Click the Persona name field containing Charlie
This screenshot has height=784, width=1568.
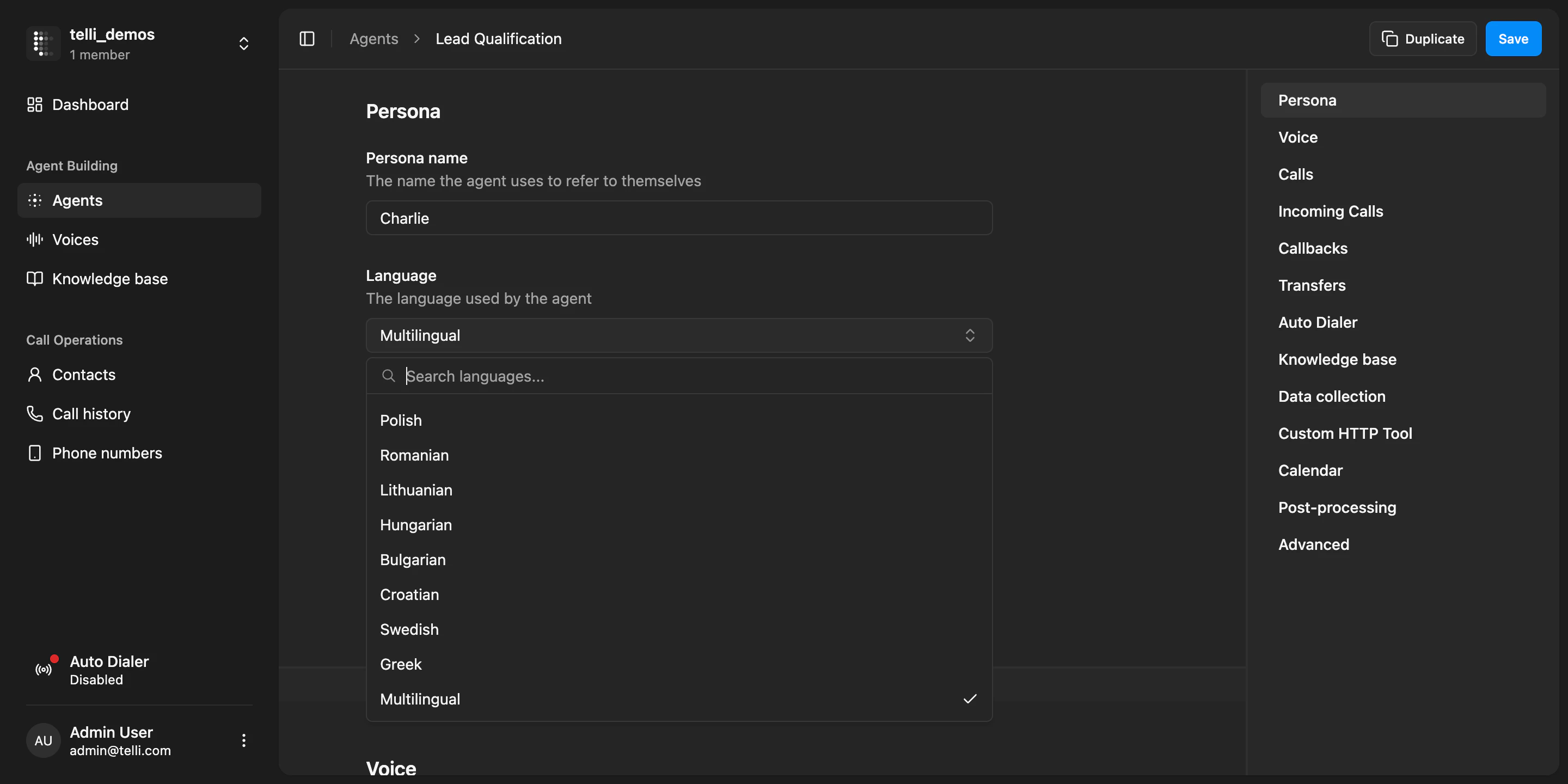(679, 218)
